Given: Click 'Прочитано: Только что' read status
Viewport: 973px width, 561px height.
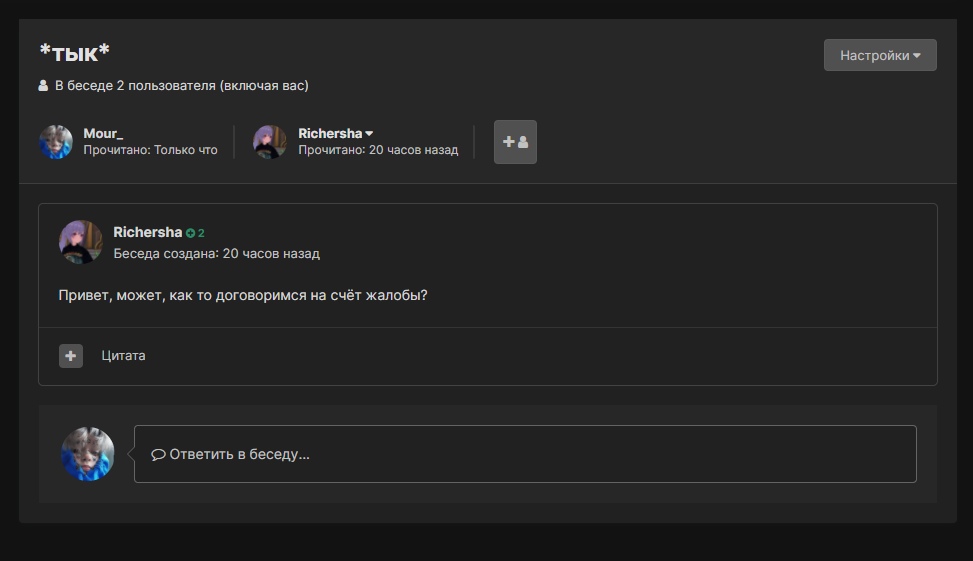Looking at the screenshot, I should [150, 150].
